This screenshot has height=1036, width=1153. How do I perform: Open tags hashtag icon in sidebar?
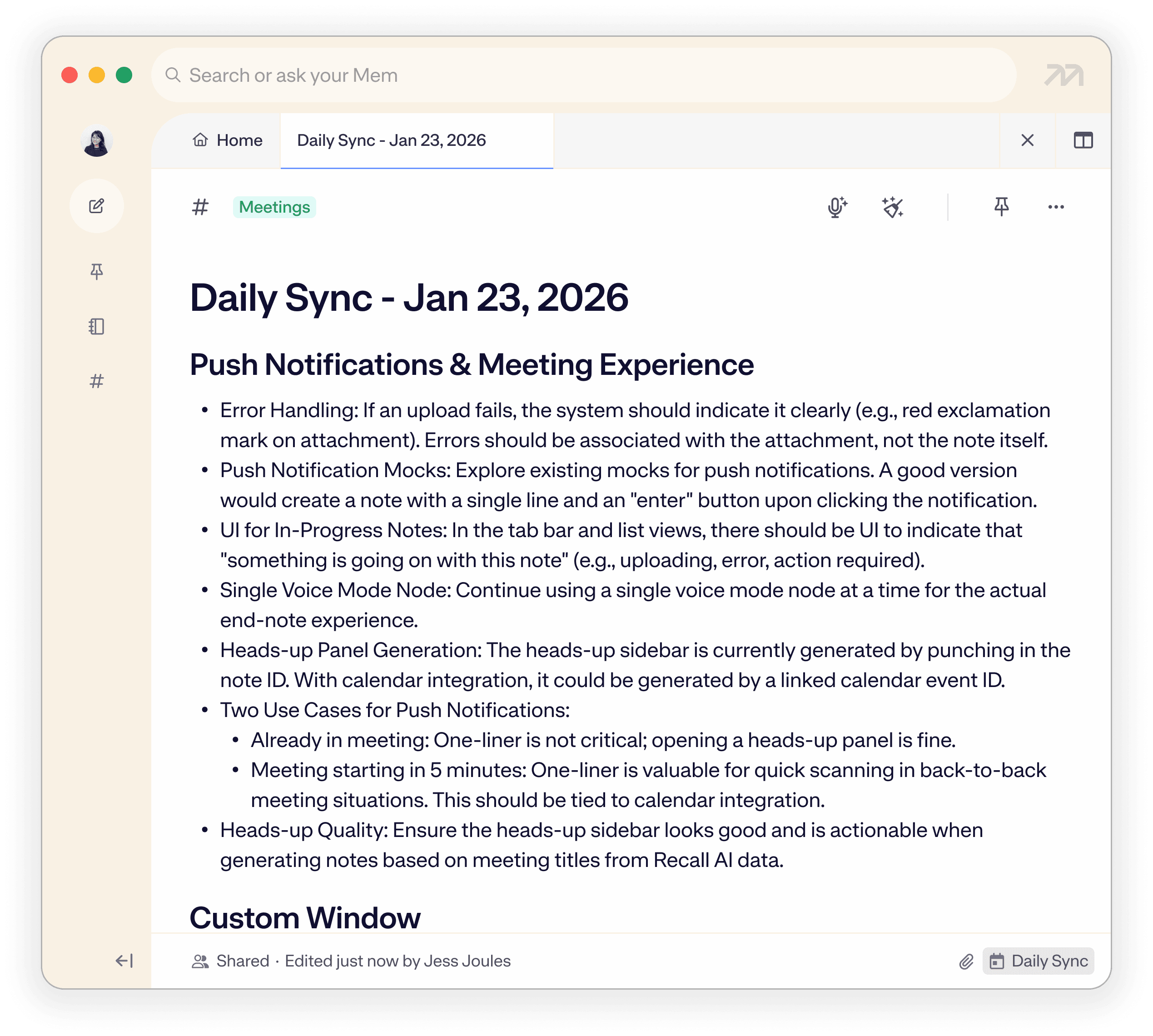tap(97, 381)
